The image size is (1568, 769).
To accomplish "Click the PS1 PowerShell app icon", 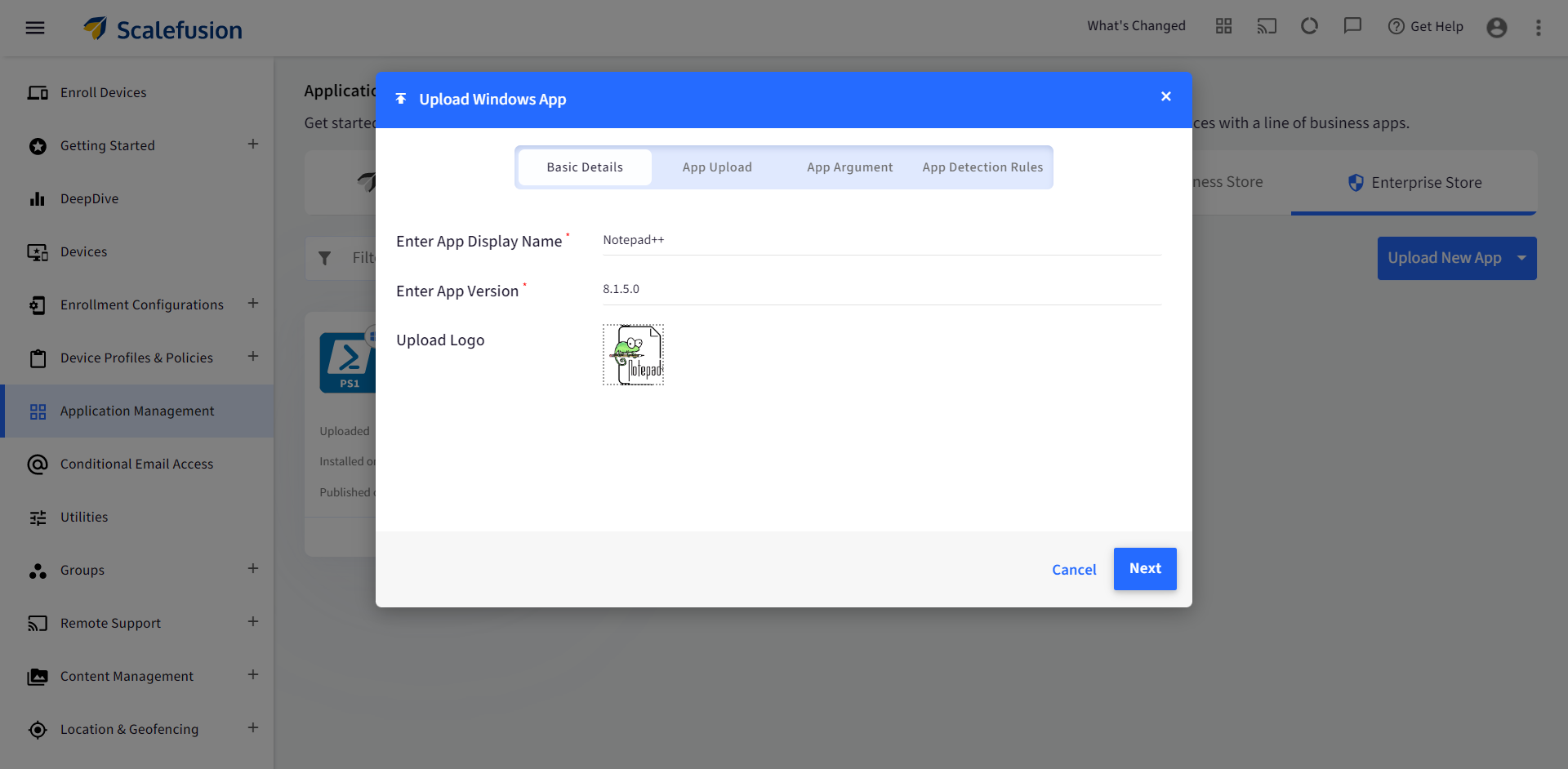I will point(348,362).
